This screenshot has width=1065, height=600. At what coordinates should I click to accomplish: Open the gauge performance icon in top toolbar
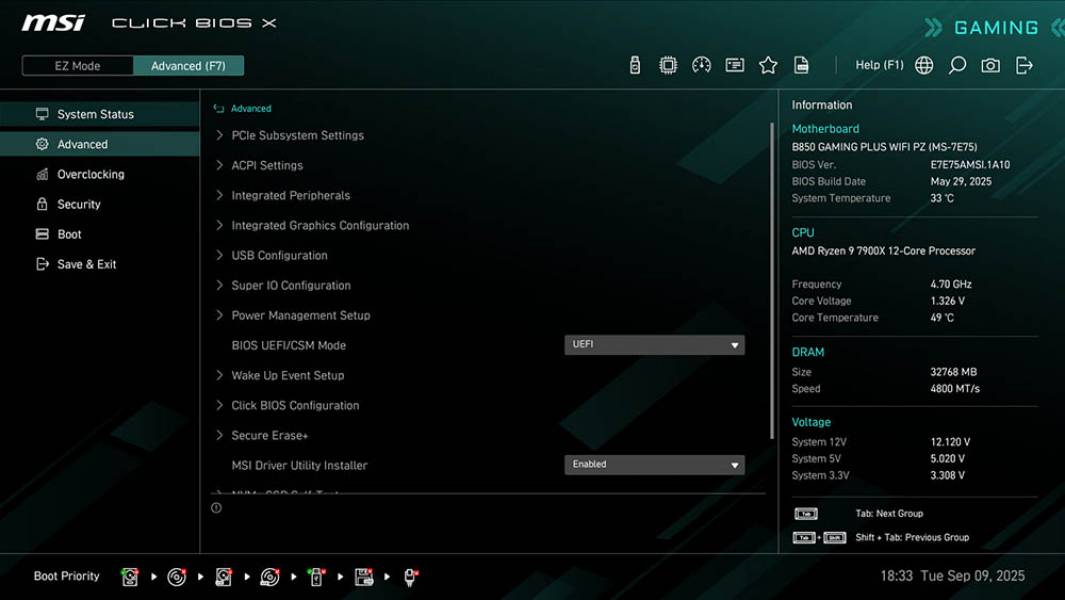(x=701, y=64)
